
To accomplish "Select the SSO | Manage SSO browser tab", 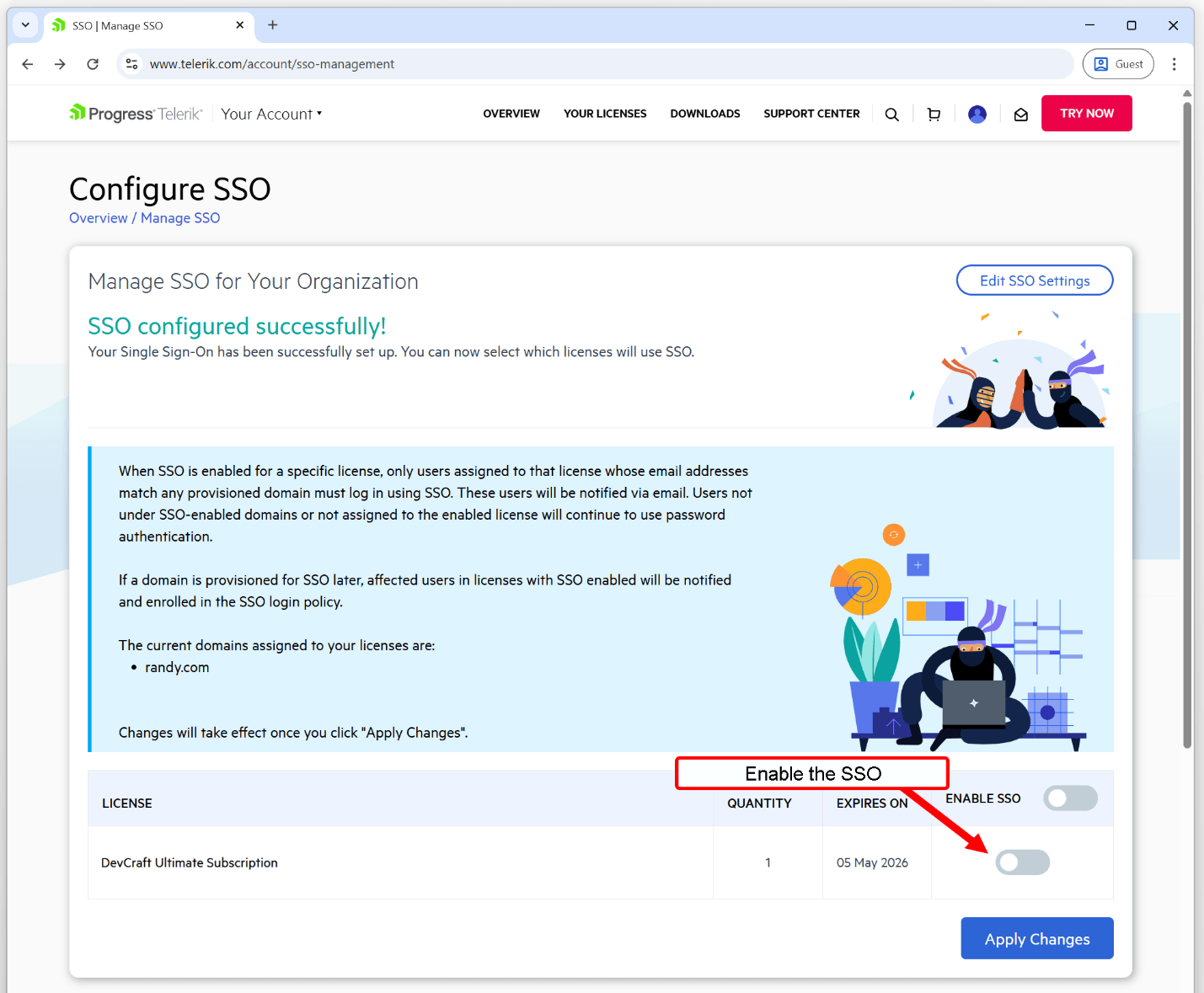I will 149,25.
